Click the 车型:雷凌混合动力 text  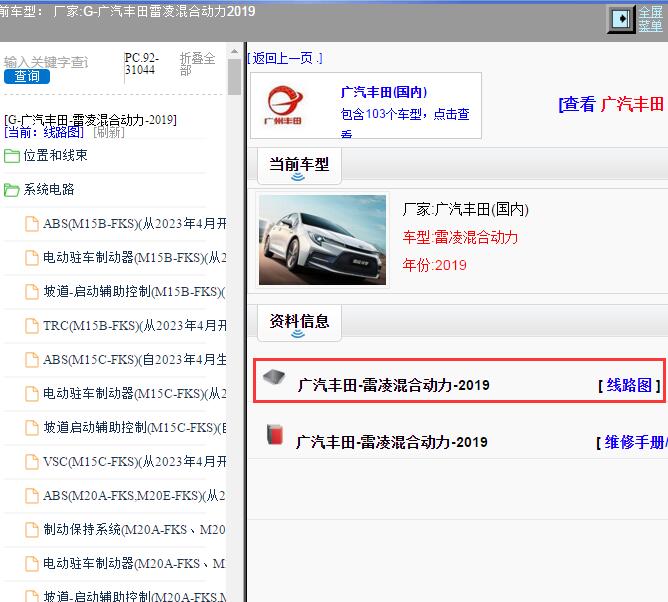click(460, 237)
